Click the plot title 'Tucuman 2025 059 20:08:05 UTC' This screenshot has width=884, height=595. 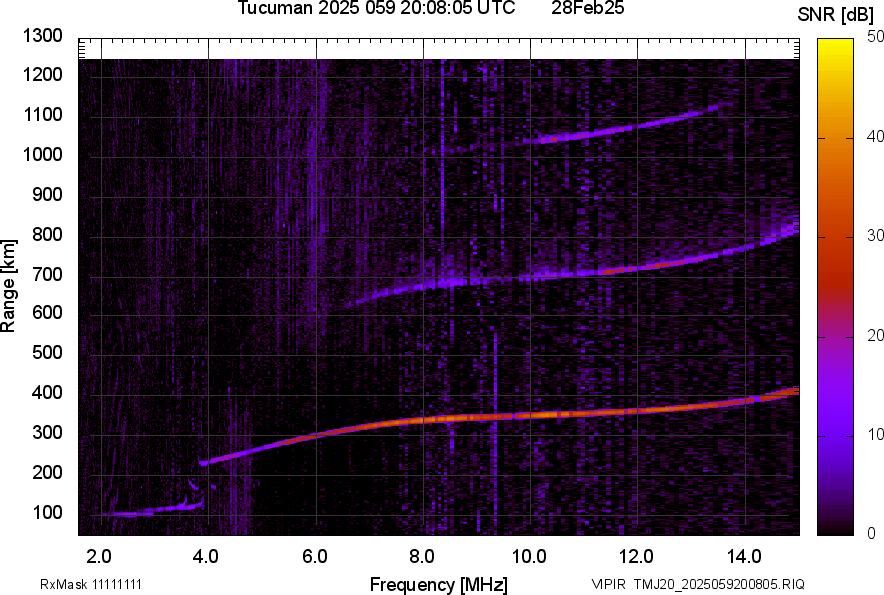[376, 8]
